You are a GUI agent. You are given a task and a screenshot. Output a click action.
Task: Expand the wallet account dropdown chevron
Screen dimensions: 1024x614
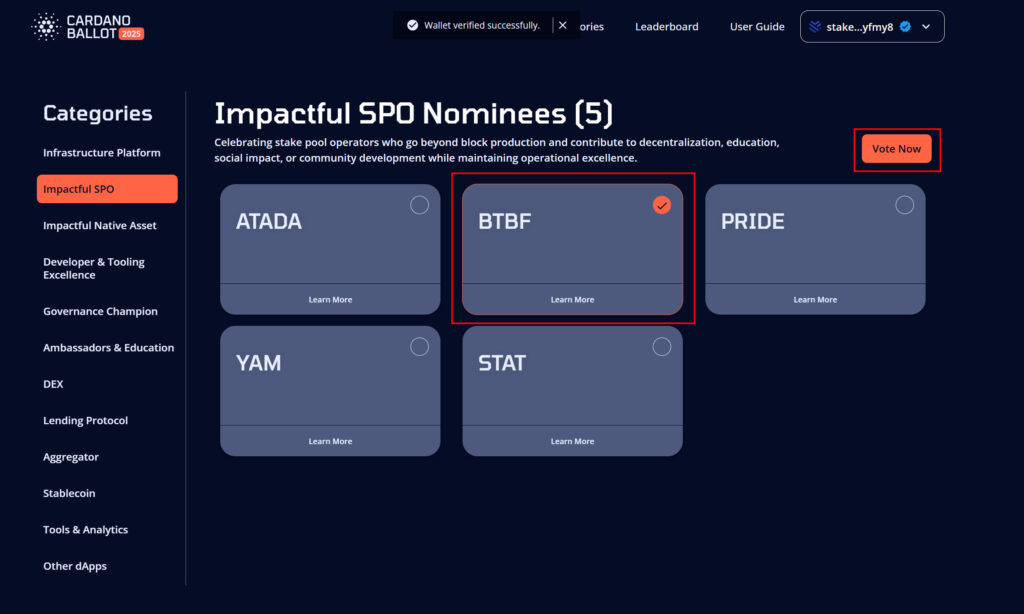[926, 27]
